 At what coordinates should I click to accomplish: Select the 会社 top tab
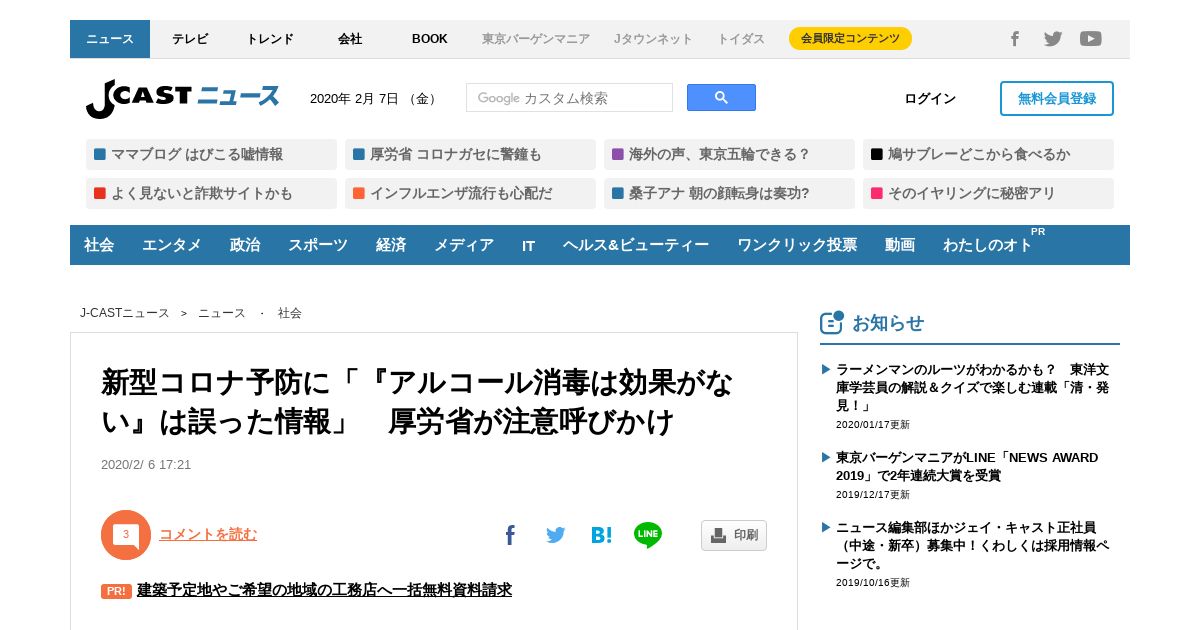coord(350,39)
